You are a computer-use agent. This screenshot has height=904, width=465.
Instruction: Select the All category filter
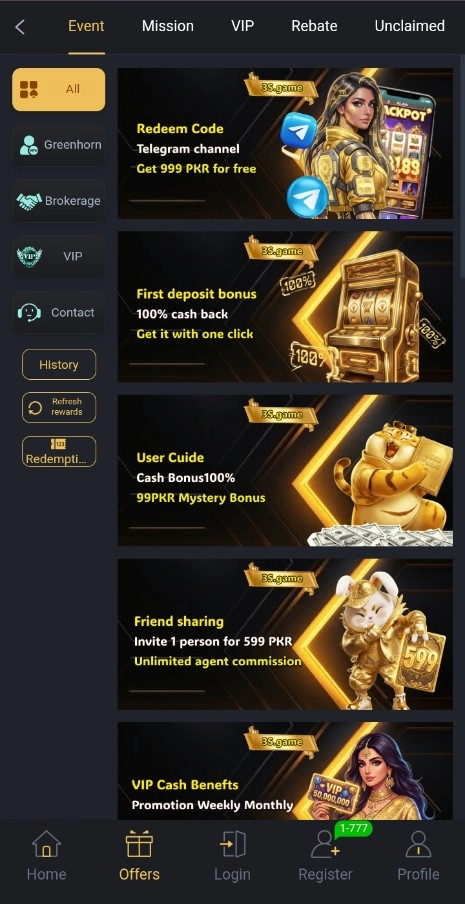pos(59,89)
